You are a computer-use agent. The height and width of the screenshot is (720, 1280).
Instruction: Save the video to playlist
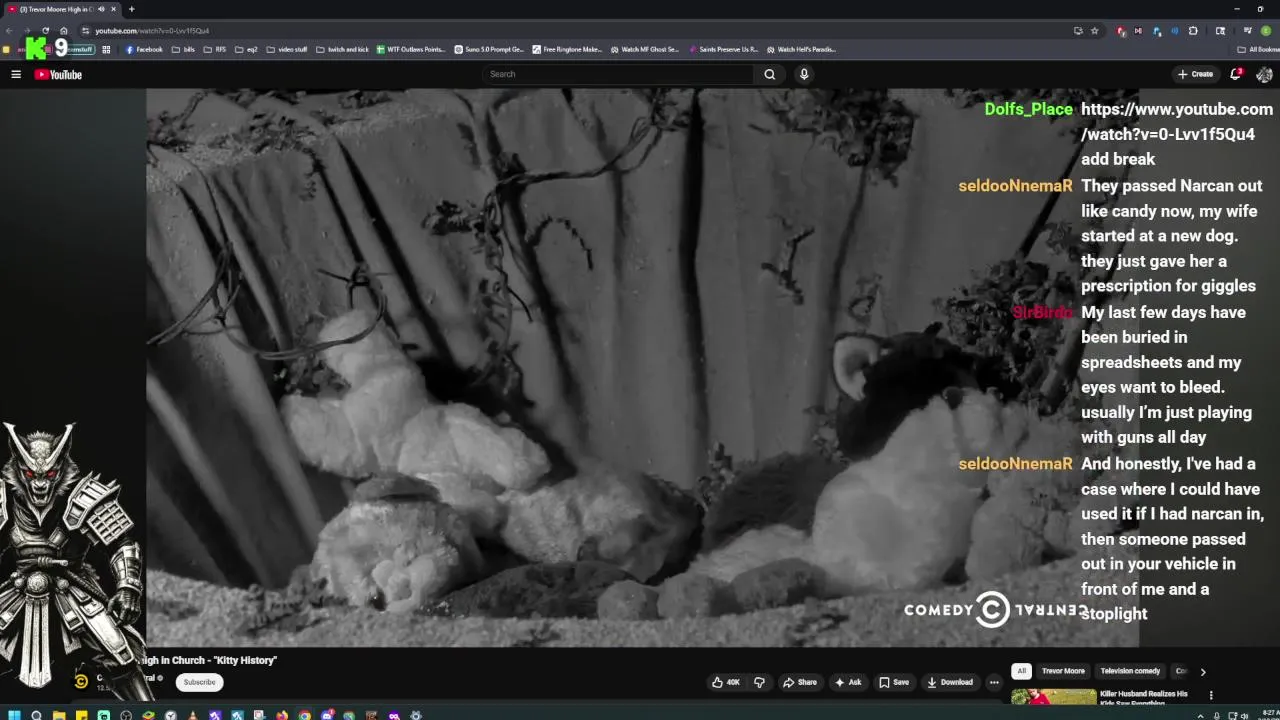pos(894,682)
